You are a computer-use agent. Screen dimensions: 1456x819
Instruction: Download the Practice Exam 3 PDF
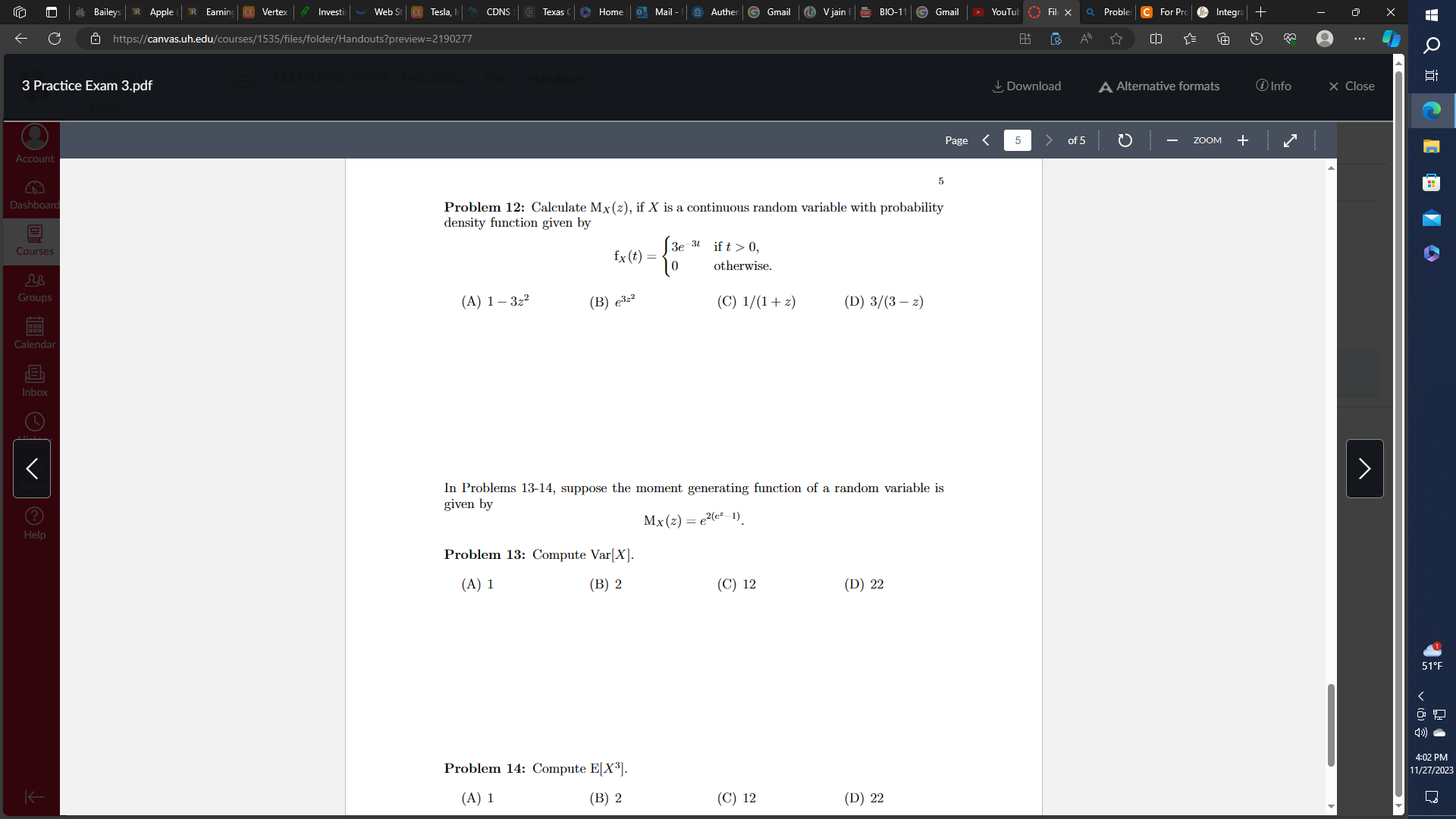point(1027,86)
